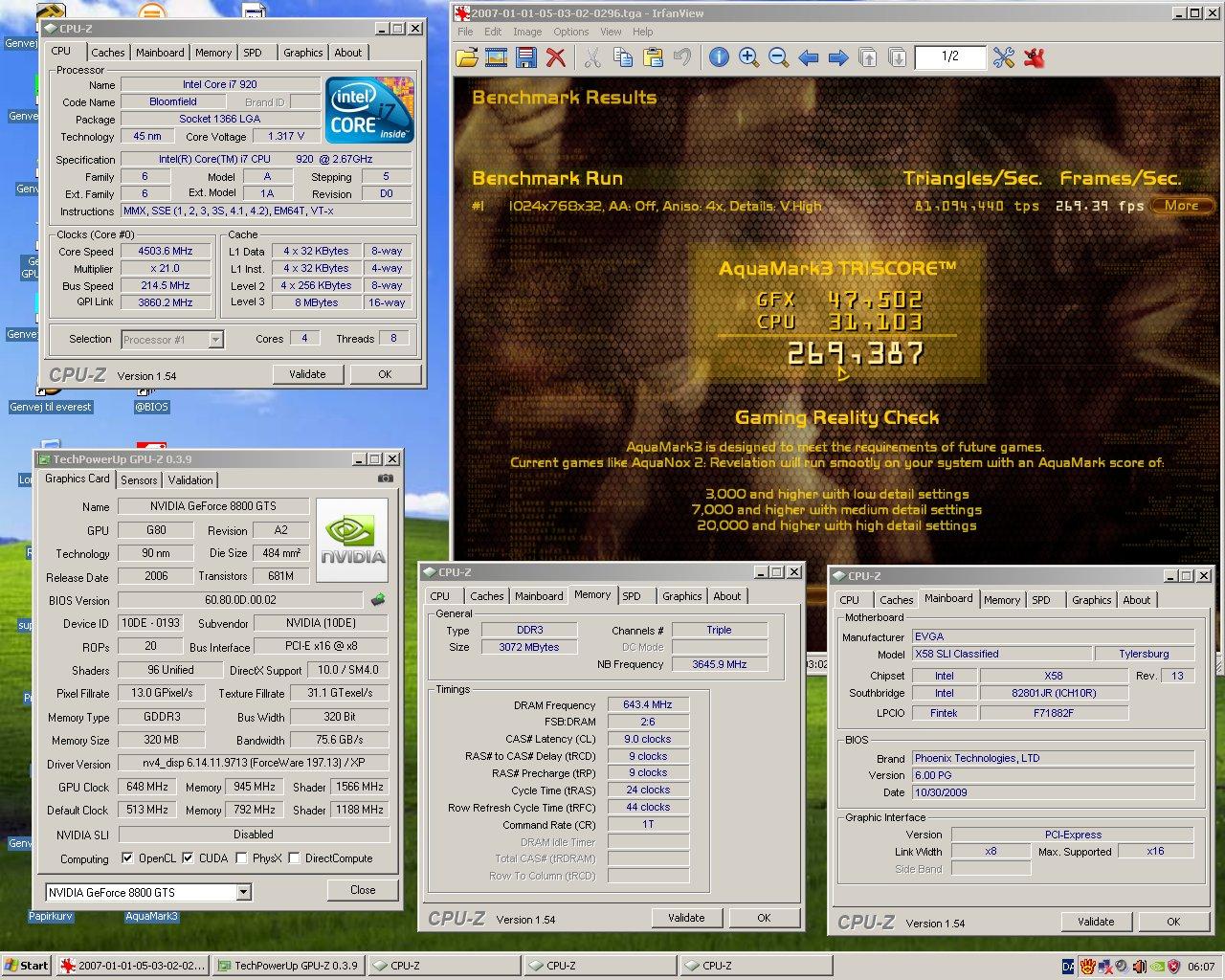Toggle the CUDA checkbox in GPU-Z

point(188,858)
